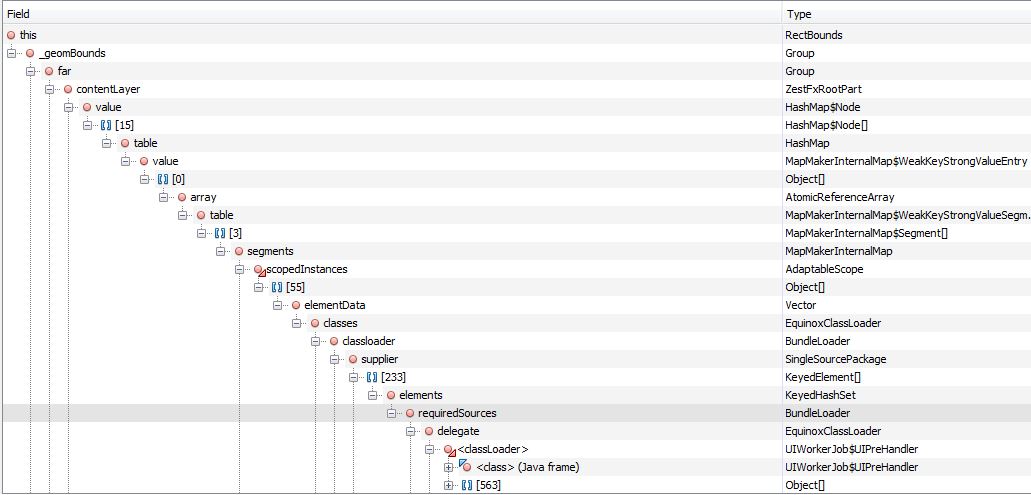Select the 'this' field name
The height and width of the screenshot is (495, 1031).
28,35
